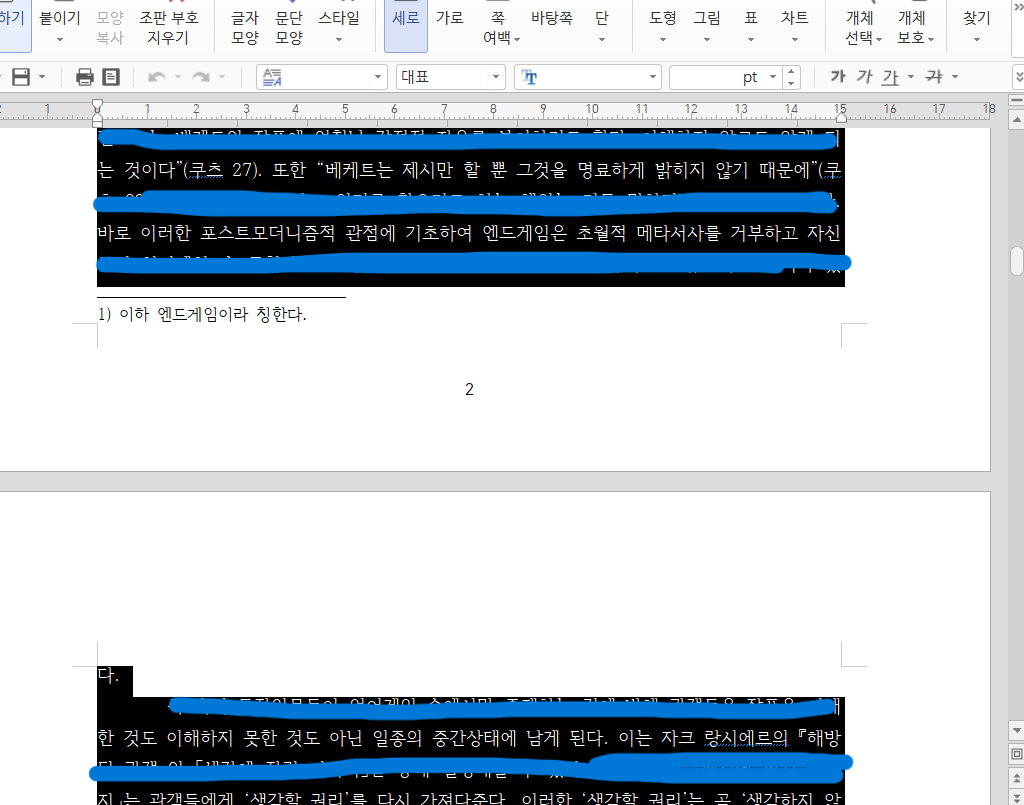Image resolution: width=1024 pixels, height=805 pixels.
Task: Click the vertical scrollbar thumb
Action: tap(1017, 260)
